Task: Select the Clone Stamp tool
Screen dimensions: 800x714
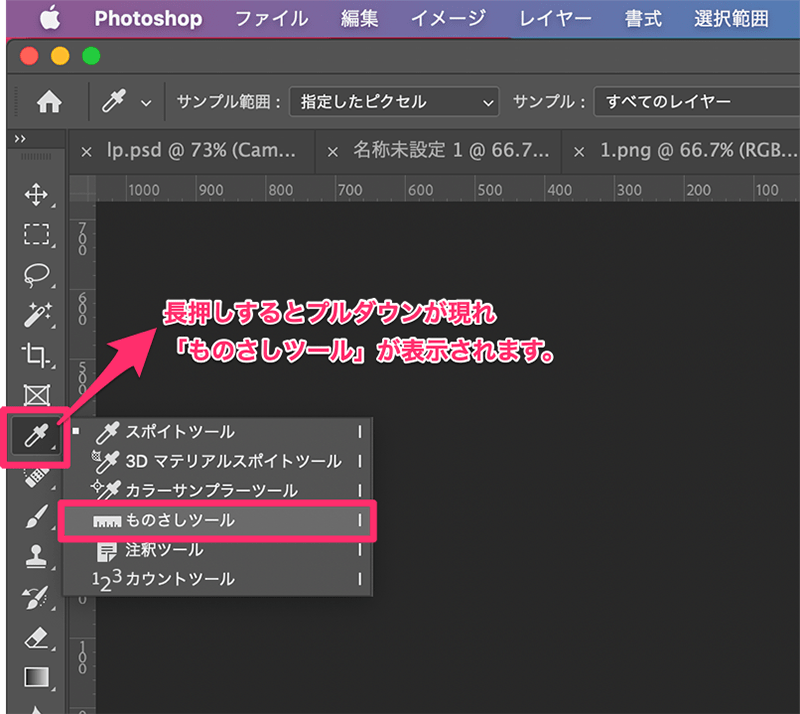Action: pos(37,556)
